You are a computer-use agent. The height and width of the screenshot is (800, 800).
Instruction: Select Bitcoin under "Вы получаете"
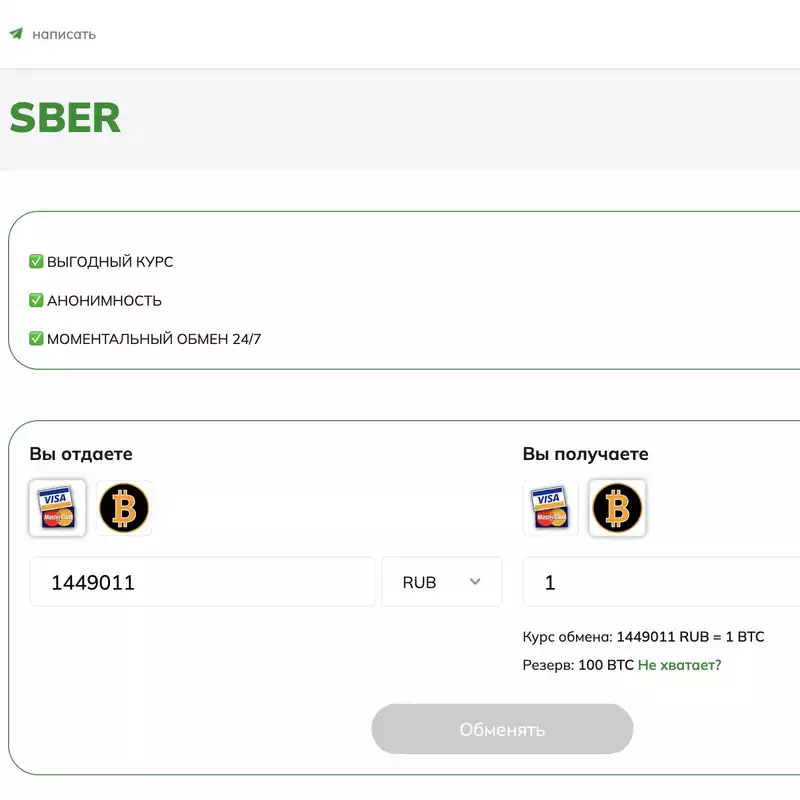[x=617, y=508]
